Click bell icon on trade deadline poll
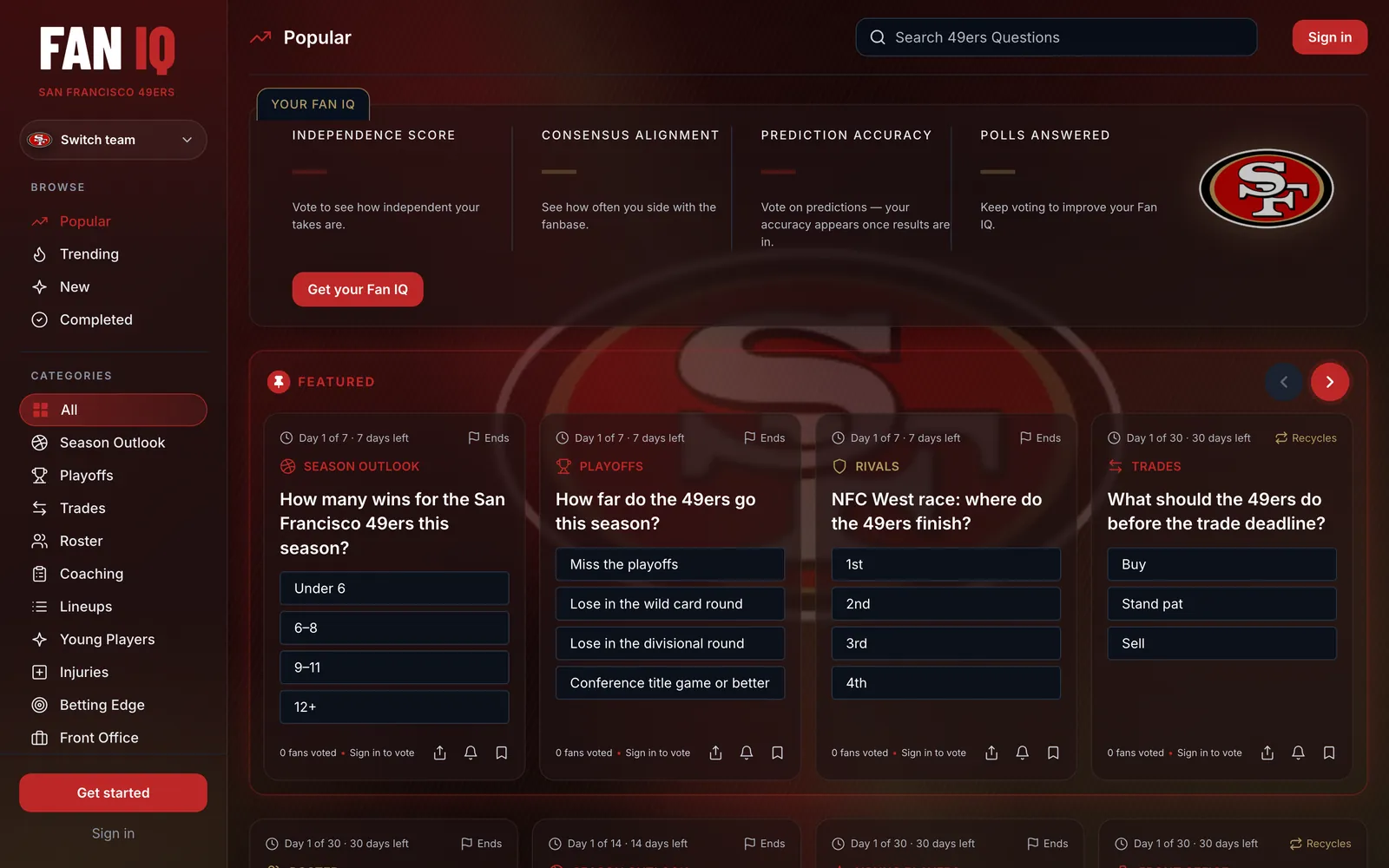 [1299, 753]
